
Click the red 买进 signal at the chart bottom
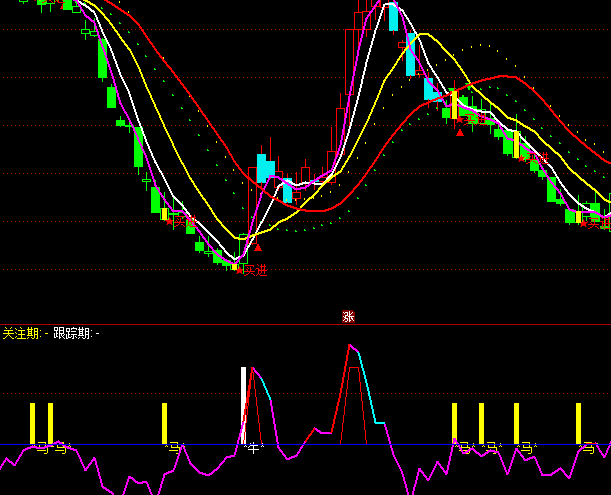coord(255,269)
